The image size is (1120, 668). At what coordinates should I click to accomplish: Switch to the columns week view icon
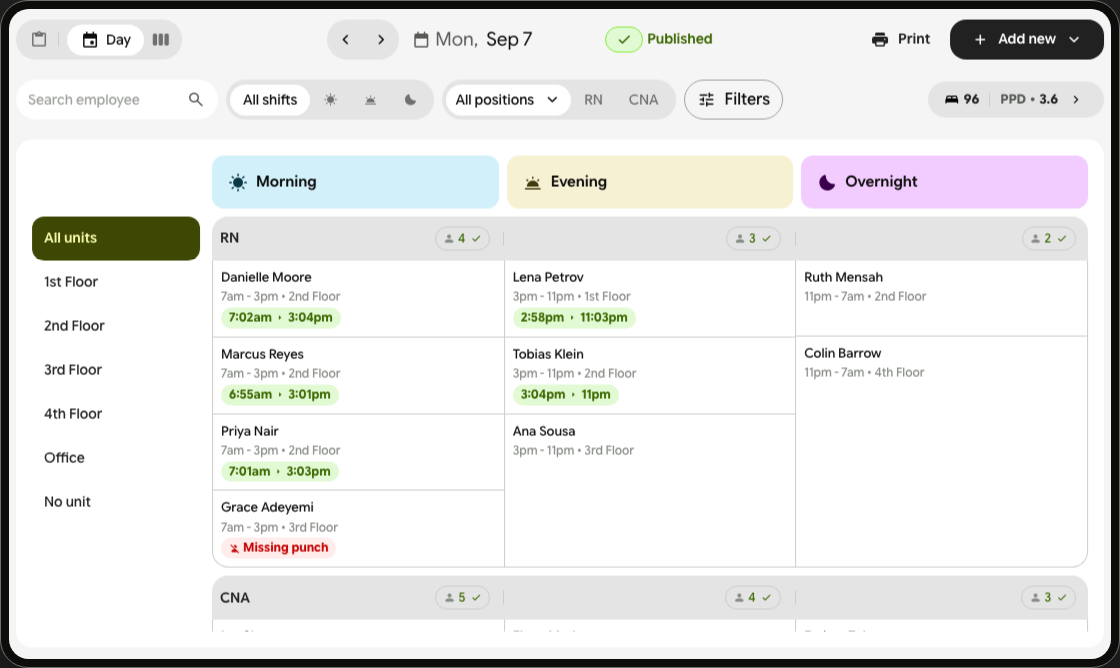(161, 39)
